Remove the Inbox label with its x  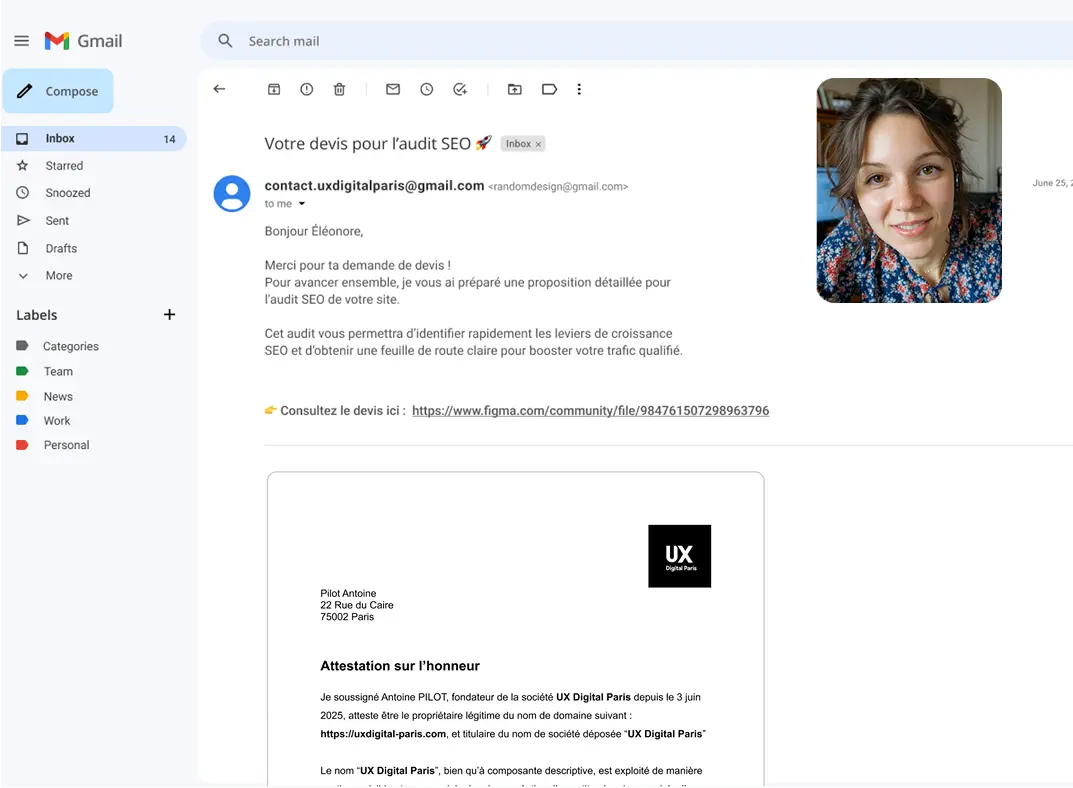(538, 144)
